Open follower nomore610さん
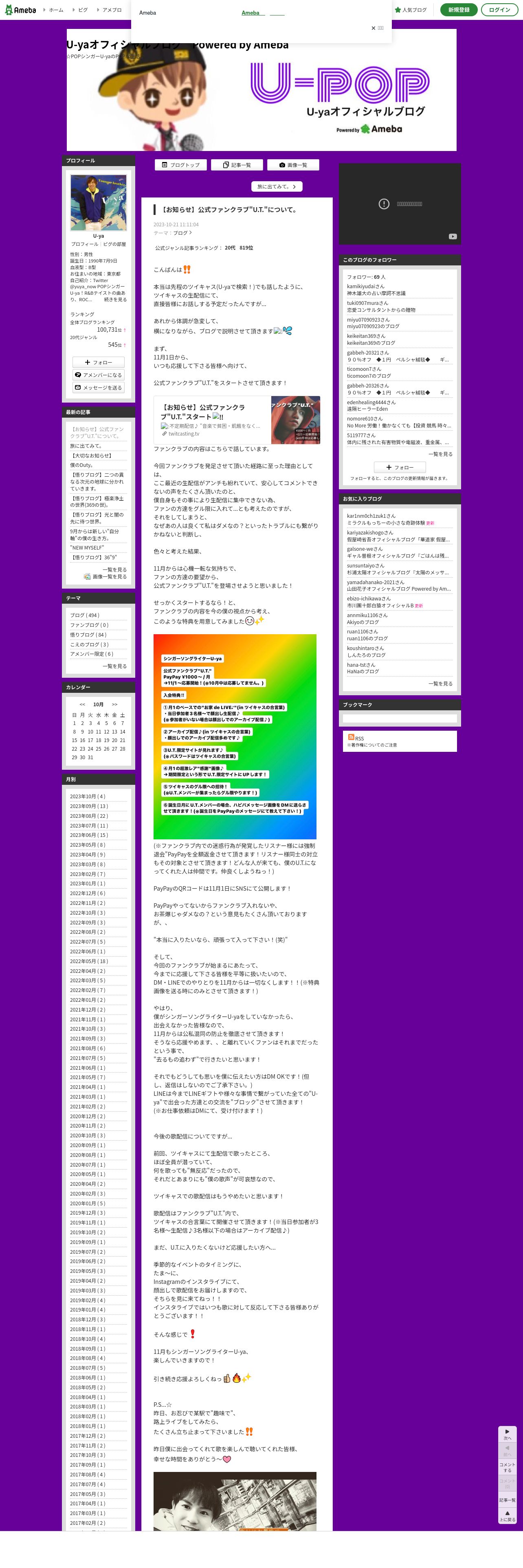 [365, 419]
